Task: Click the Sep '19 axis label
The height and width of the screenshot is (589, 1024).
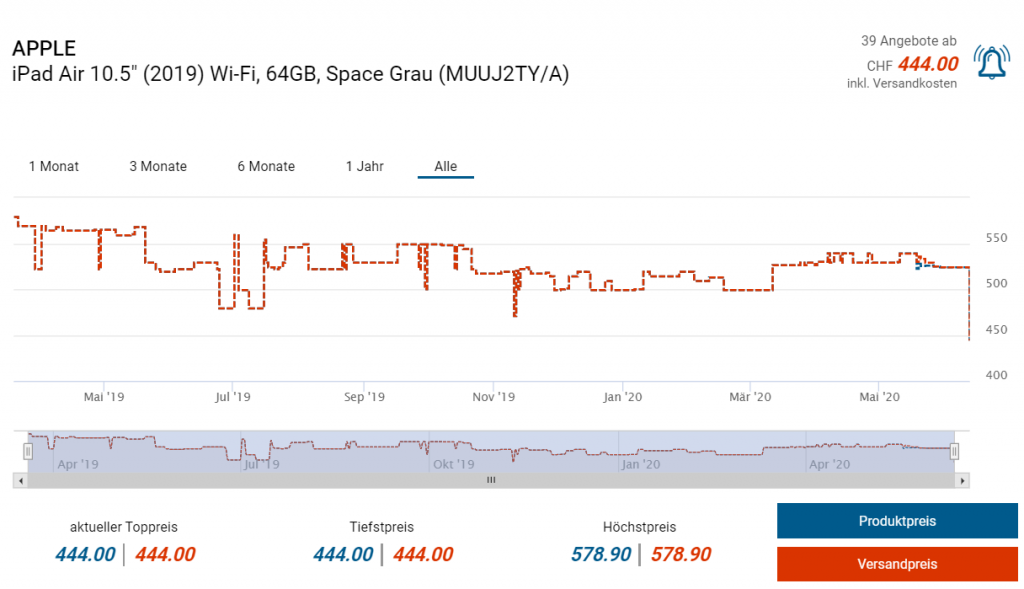Action: coord(364,397)
